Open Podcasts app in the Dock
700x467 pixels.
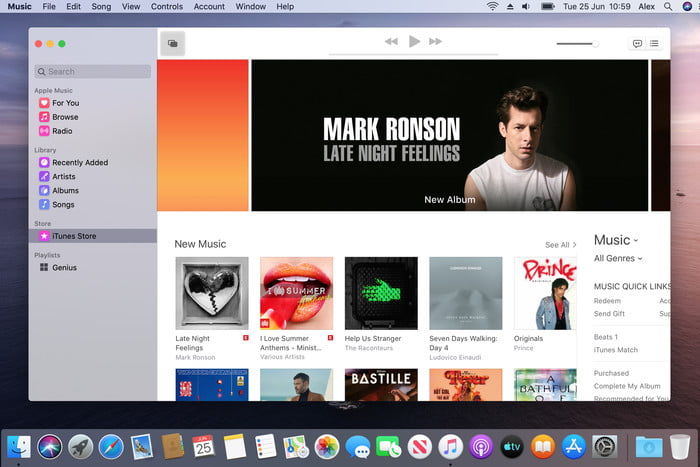click(481, 446)
